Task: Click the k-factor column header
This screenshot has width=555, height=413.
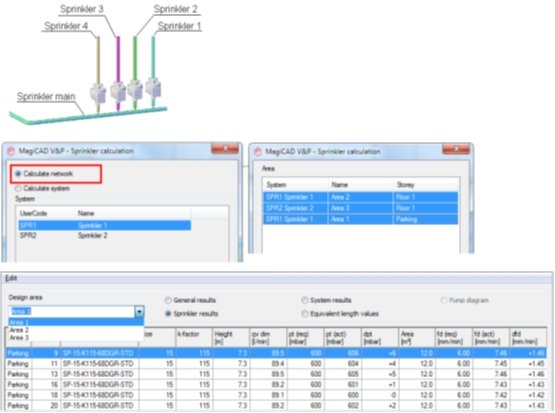Action: pos(194,337)
